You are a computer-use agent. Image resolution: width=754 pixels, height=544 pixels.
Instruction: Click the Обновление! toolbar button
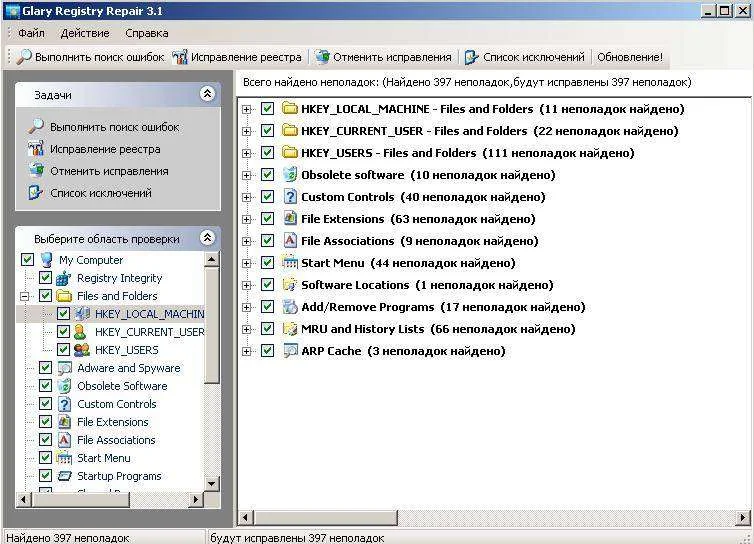click(629, 57)
